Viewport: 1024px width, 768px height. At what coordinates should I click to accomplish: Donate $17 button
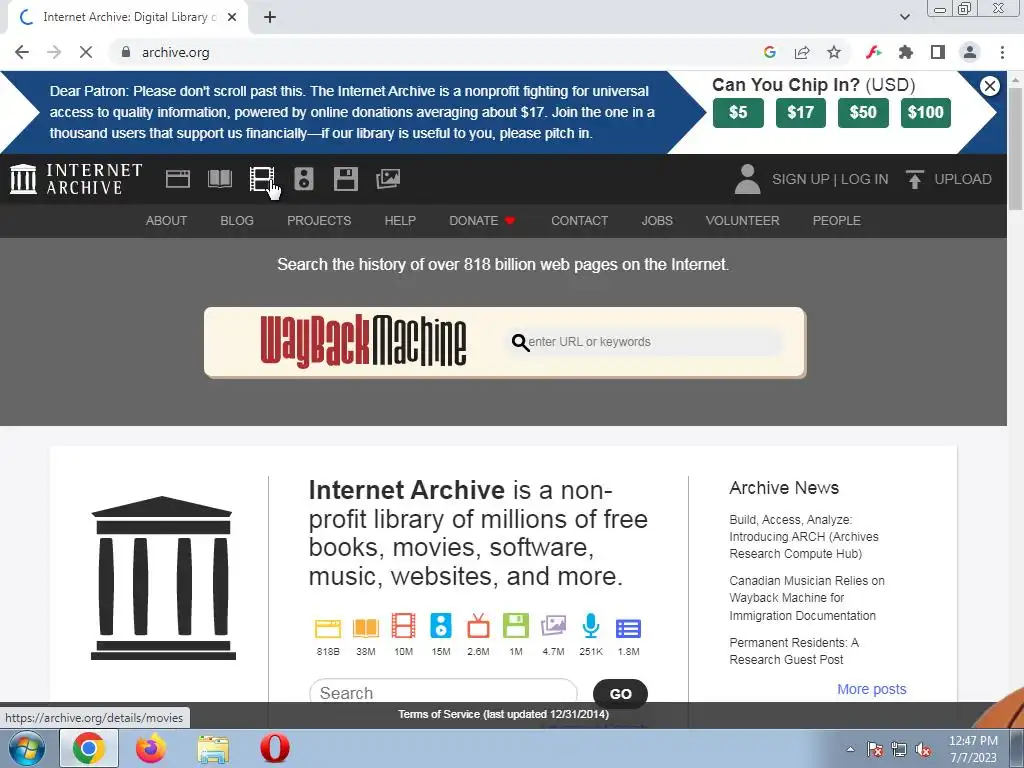(801, 112)
